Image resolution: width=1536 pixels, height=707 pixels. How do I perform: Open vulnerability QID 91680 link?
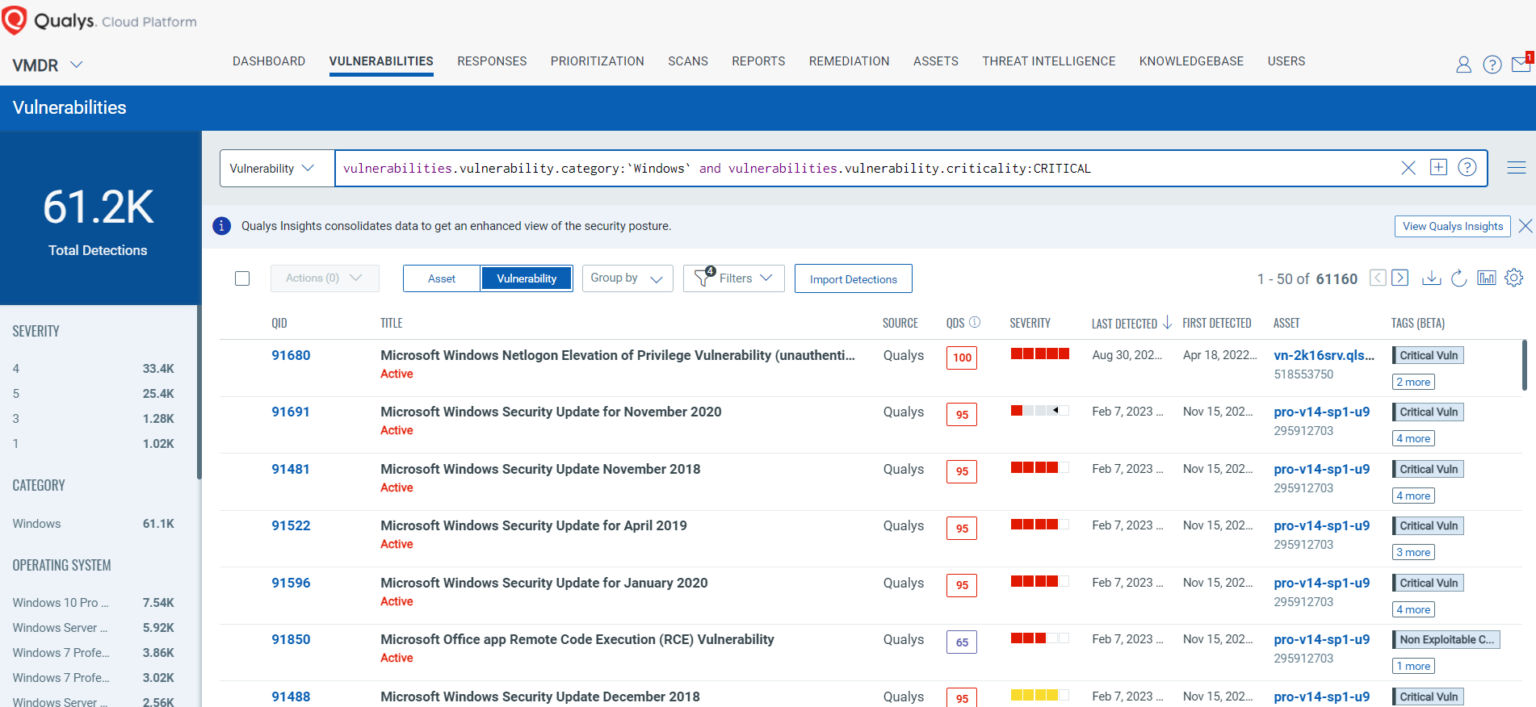[291, 354]
